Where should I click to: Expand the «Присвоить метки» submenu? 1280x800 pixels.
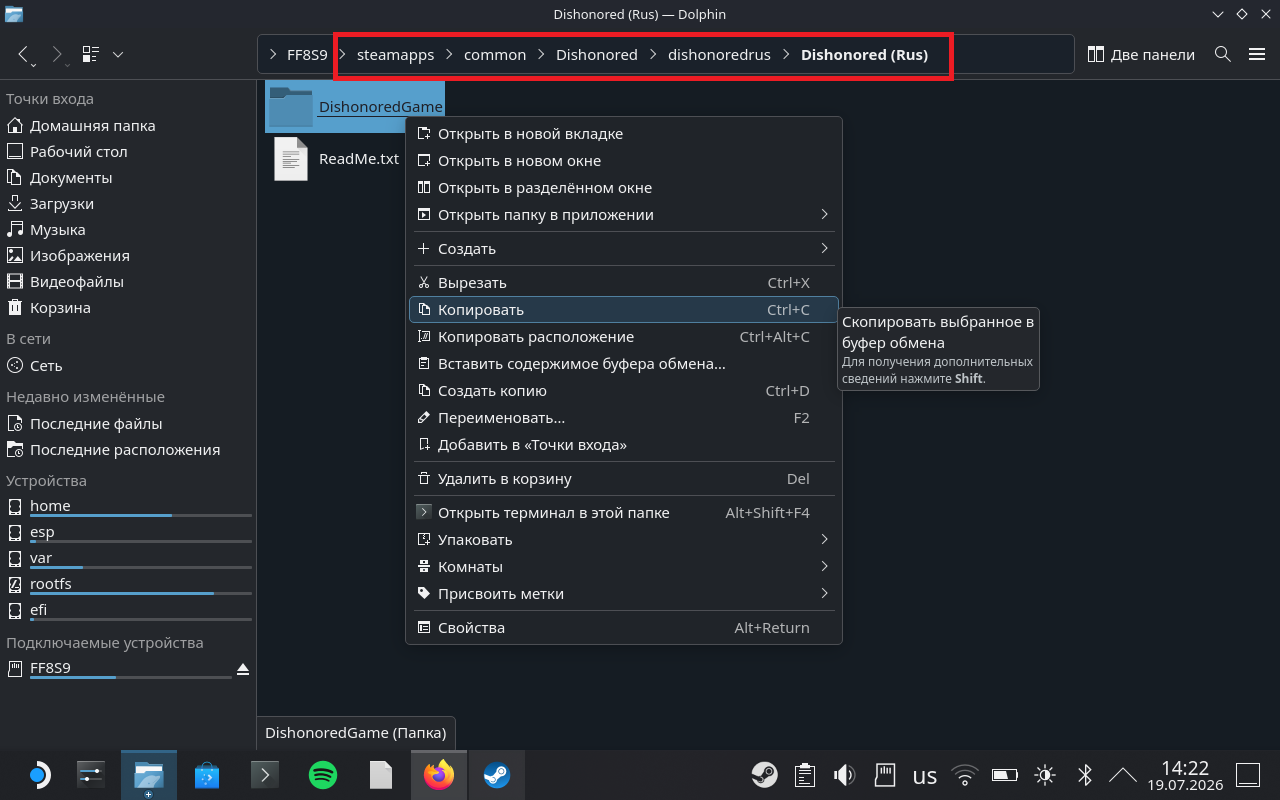624,594
